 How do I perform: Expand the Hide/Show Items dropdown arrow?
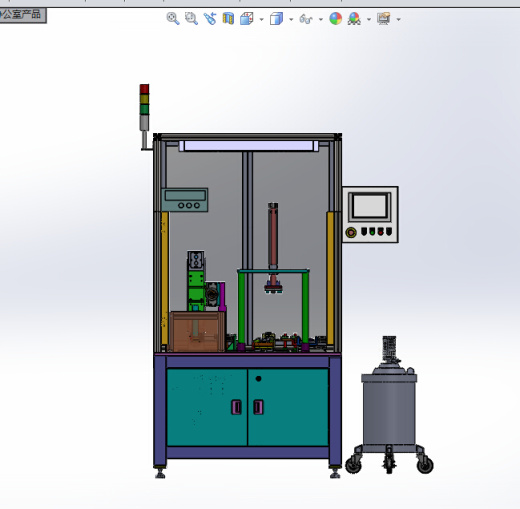(x=321, y=20)
